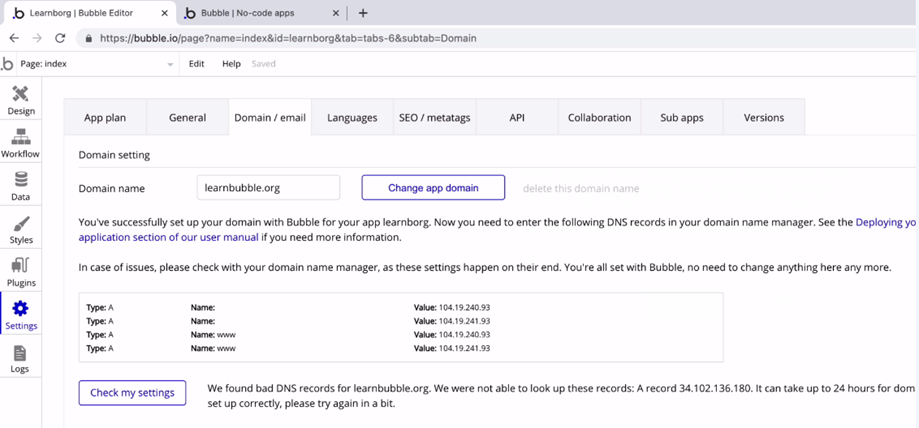The width and height of the screenshot is (919, 428).
Task: Select the last www record value 104.19.241.93
Action: point(464,348)
